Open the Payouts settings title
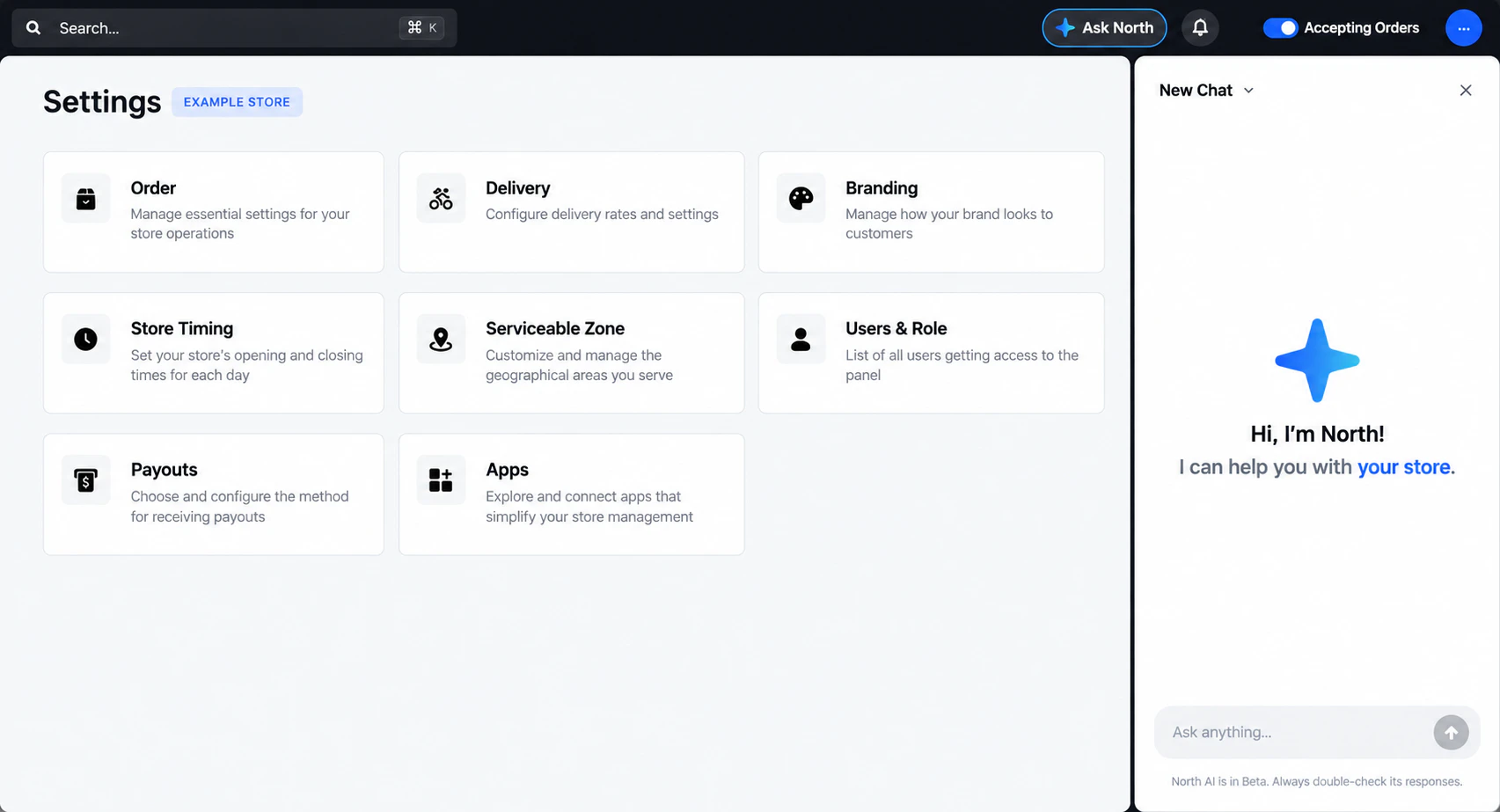 pos(164,470)
